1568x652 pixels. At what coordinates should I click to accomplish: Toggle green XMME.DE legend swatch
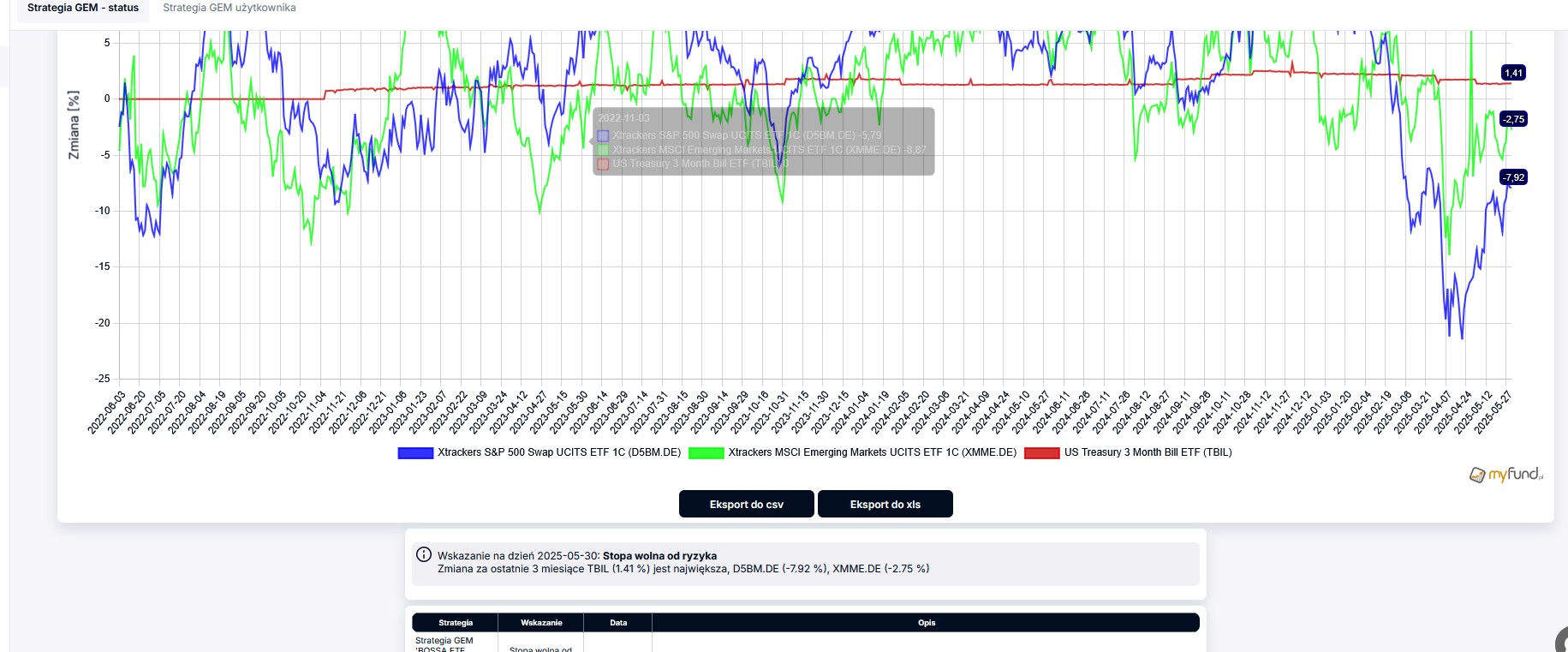pyautogui.click(x=706, y=452)
